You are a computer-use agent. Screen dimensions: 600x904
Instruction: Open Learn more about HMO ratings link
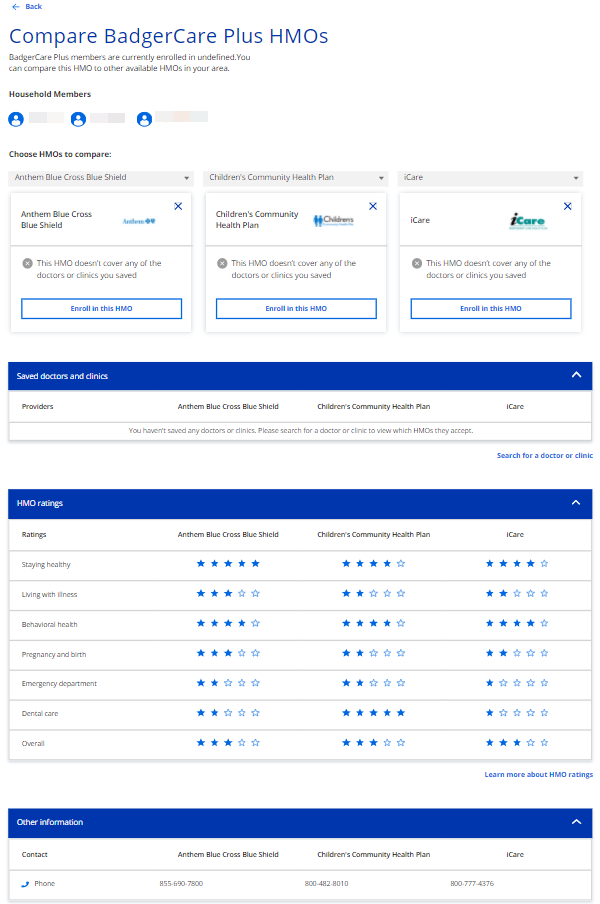point(538,775)
